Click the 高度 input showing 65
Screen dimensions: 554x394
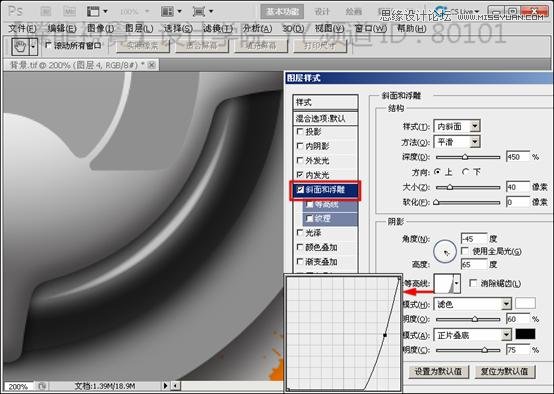coord(474,264)
